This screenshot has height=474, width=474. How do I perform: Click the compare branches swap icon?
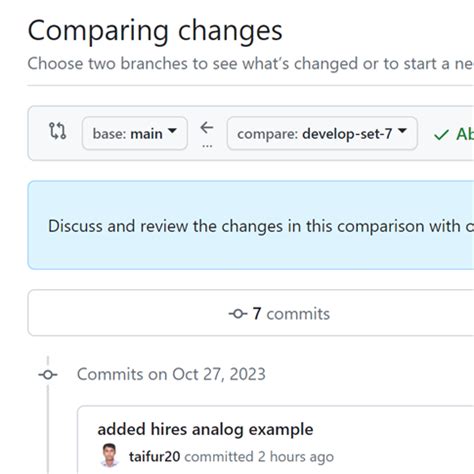tap(57, 131)
